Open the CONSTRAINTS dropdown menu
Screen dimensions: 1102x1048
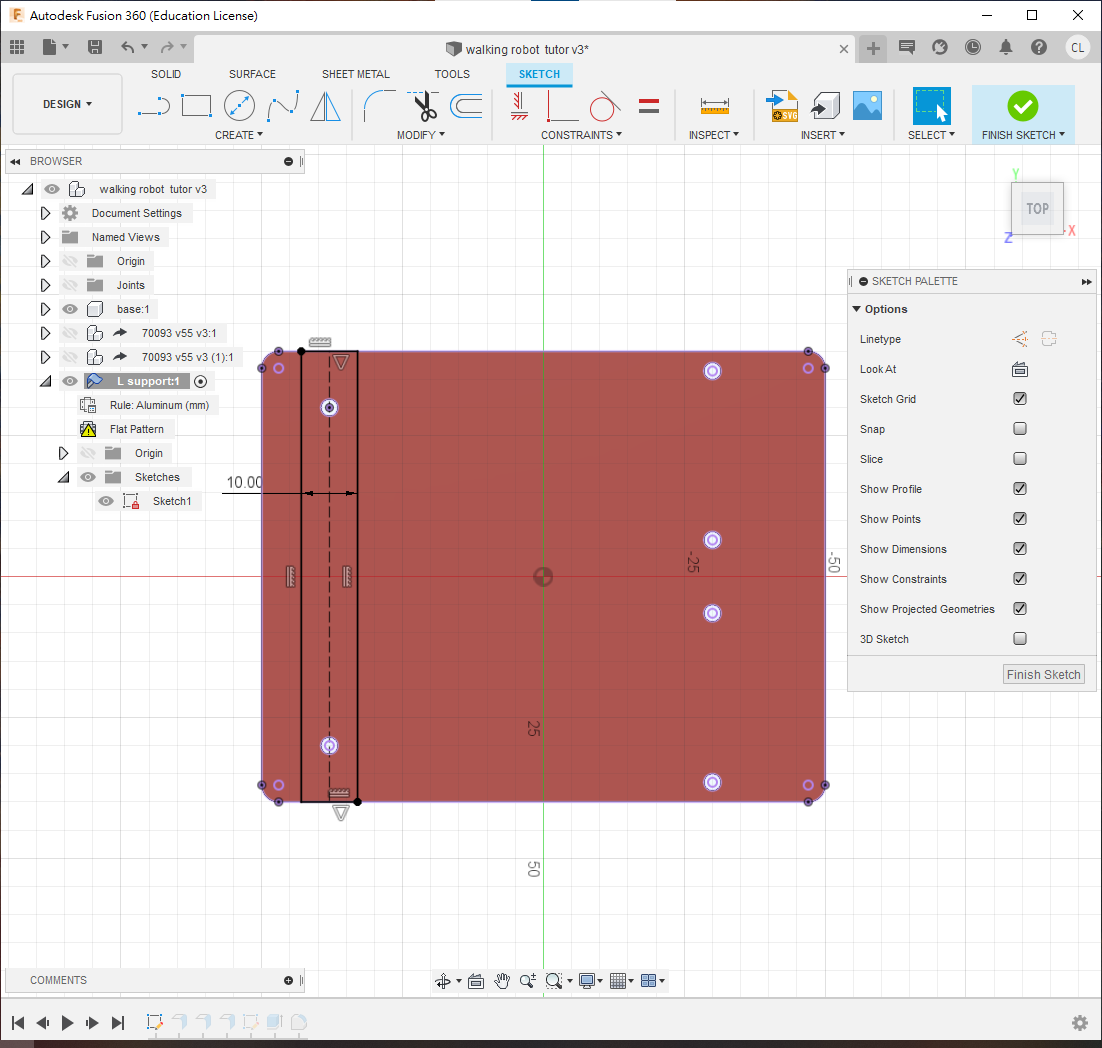tap(581, 135)
